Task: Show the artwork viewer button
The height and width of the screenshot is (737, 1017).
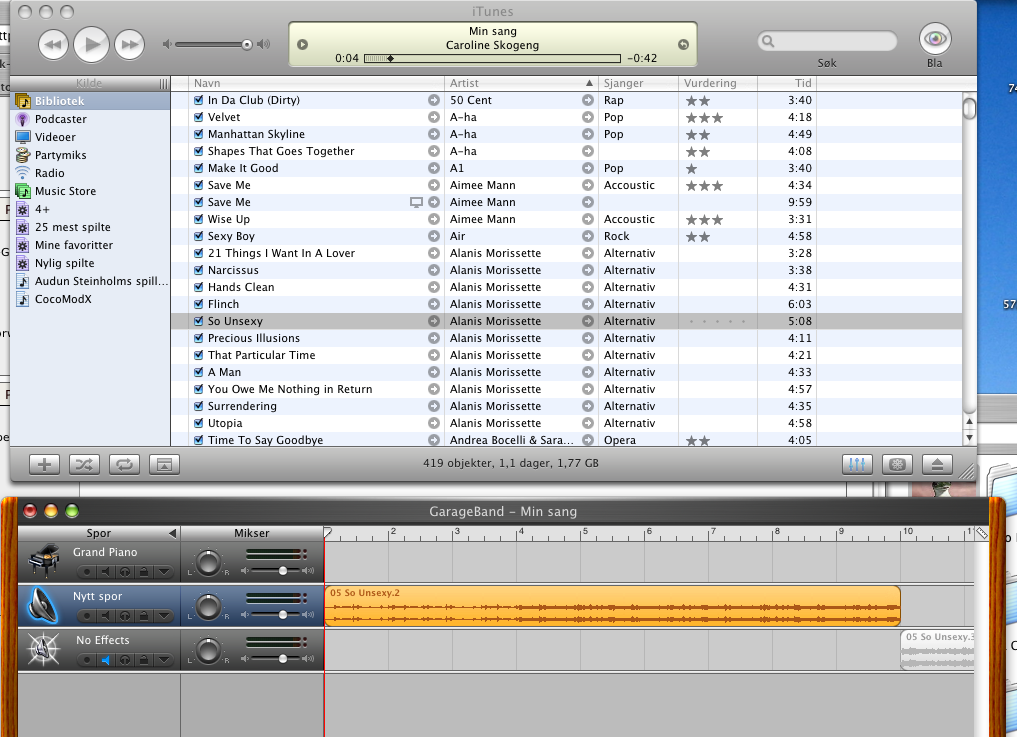Action: pos(164,464)
